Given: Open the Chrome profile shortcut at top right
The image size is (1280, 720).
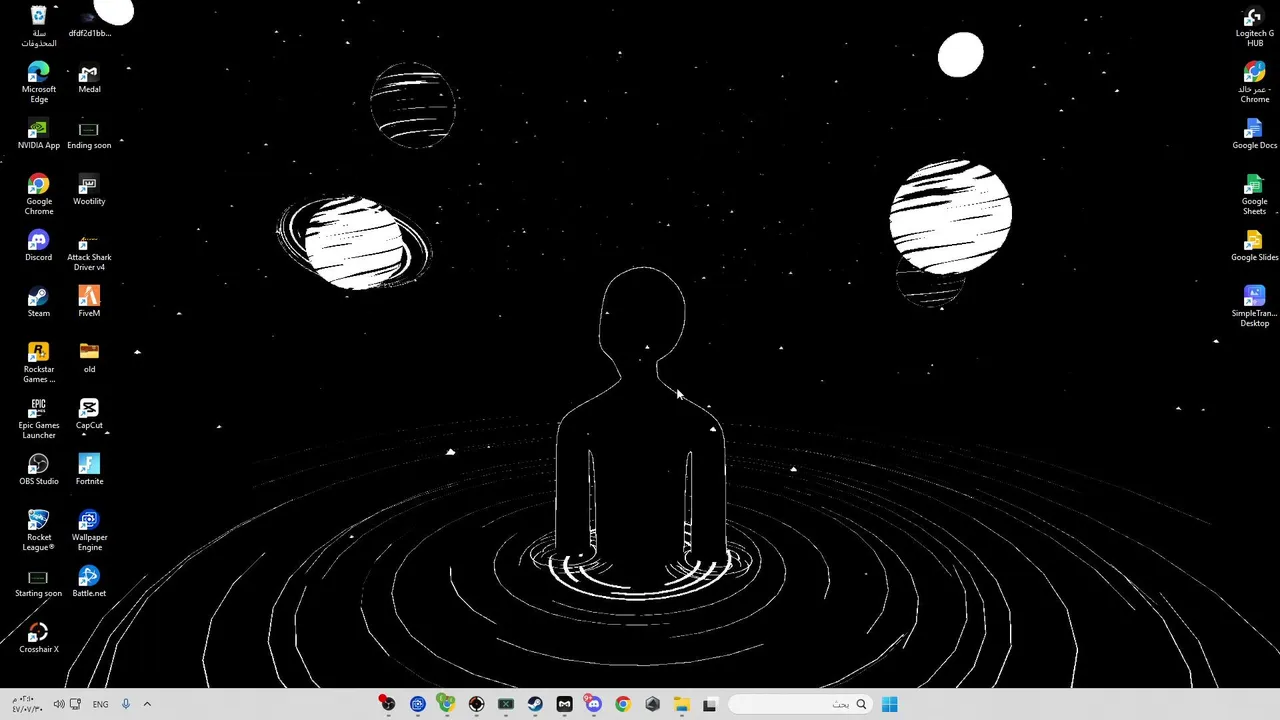Looking at the screenshot, I should [x=1254, y=84].
